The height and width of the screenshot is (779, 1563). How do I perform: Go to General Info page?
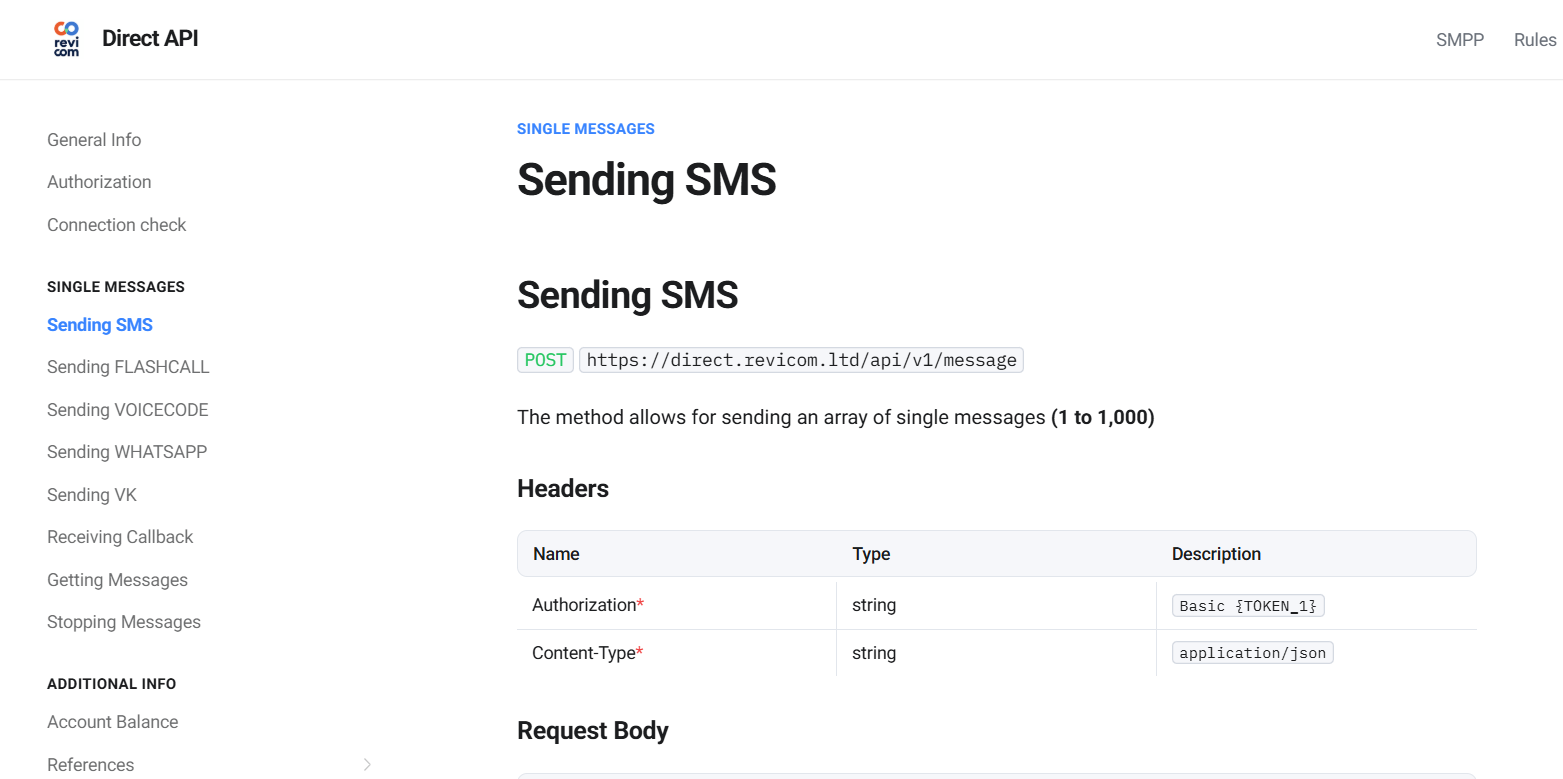[94, 140]
